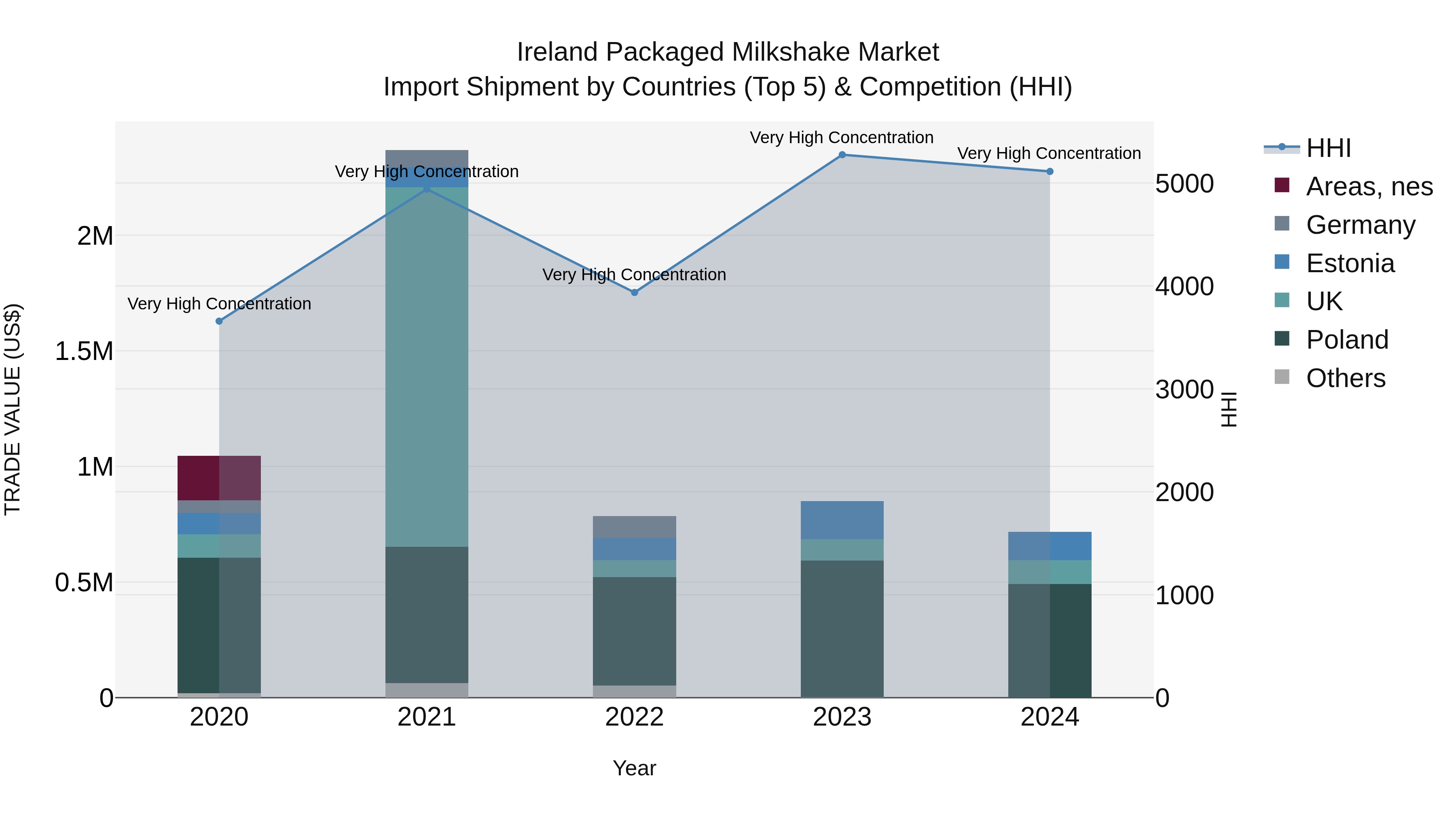Click the 2024 UK bar segment

pyautogui.click(x=1050, y=572)
